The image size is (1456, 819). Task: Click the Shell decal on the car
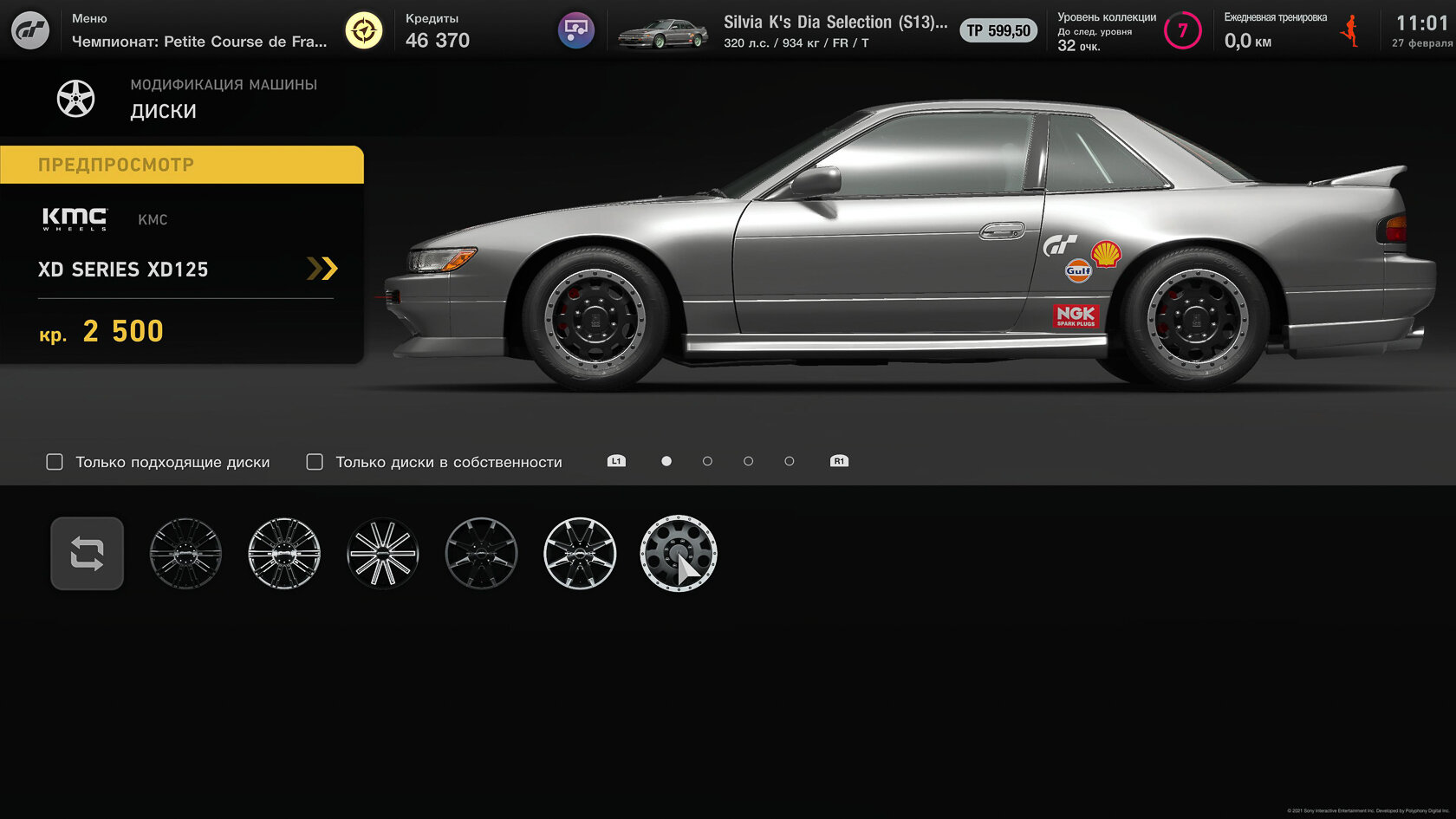(x=1106, y=254)
